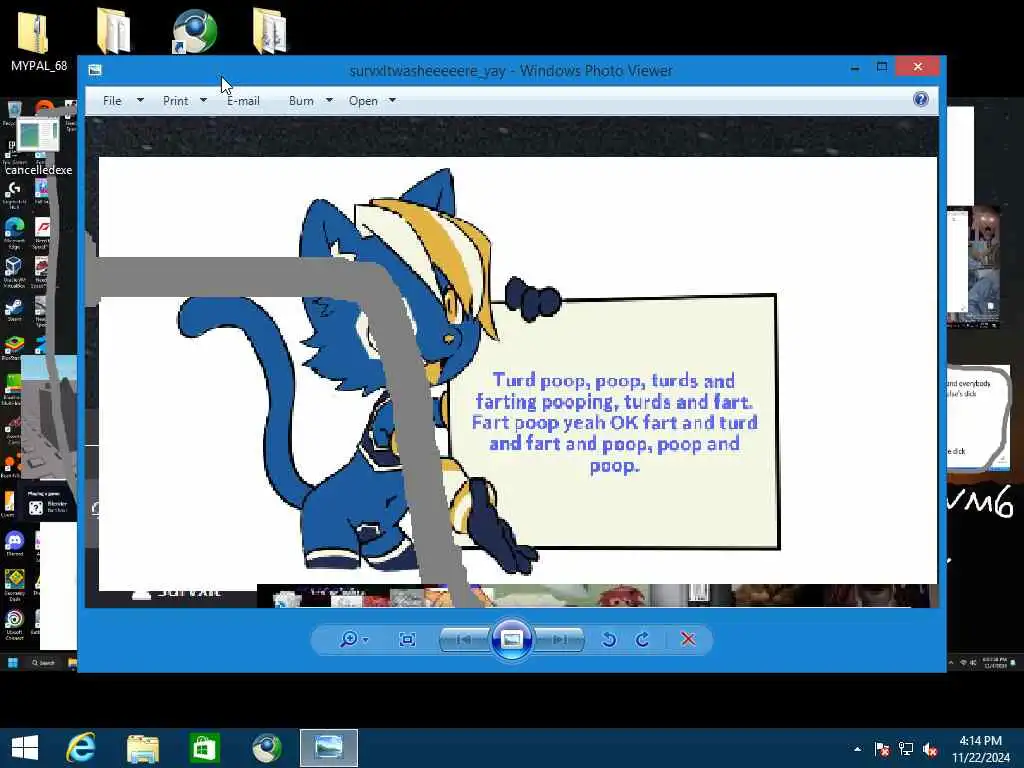The height and width of the screenshot is (768, 1024).
Task: Open the Burn menu
Action: coord(301,101)
